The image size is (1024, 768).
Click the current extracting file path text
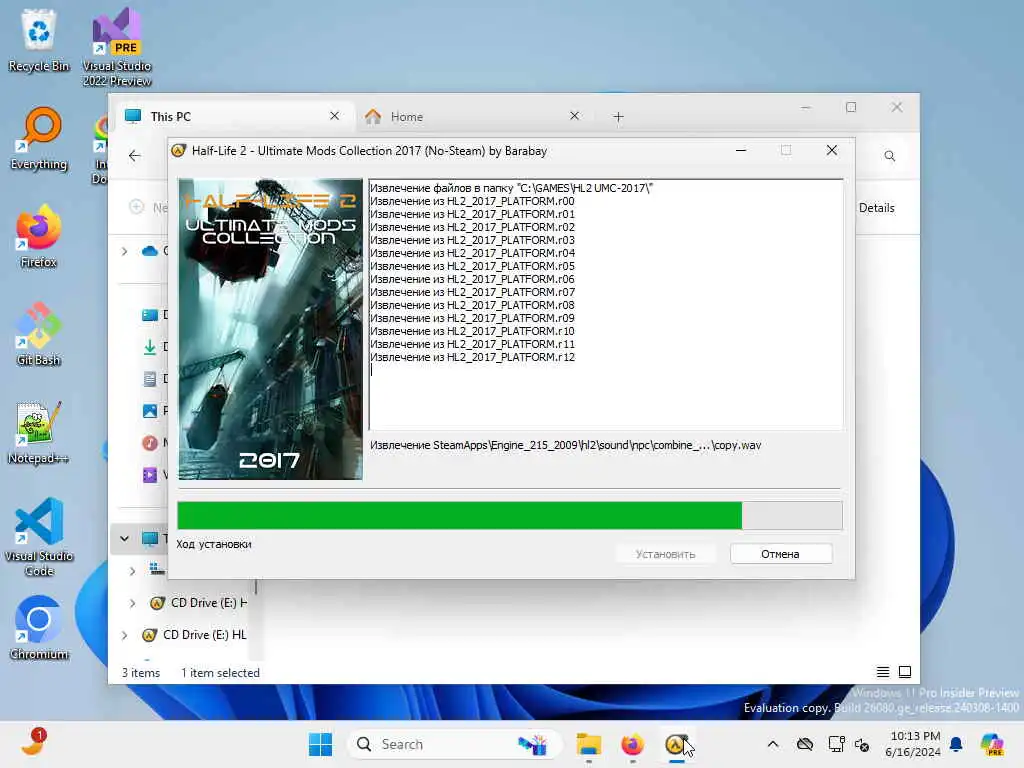pyautogui.click(x=566, y=445)
